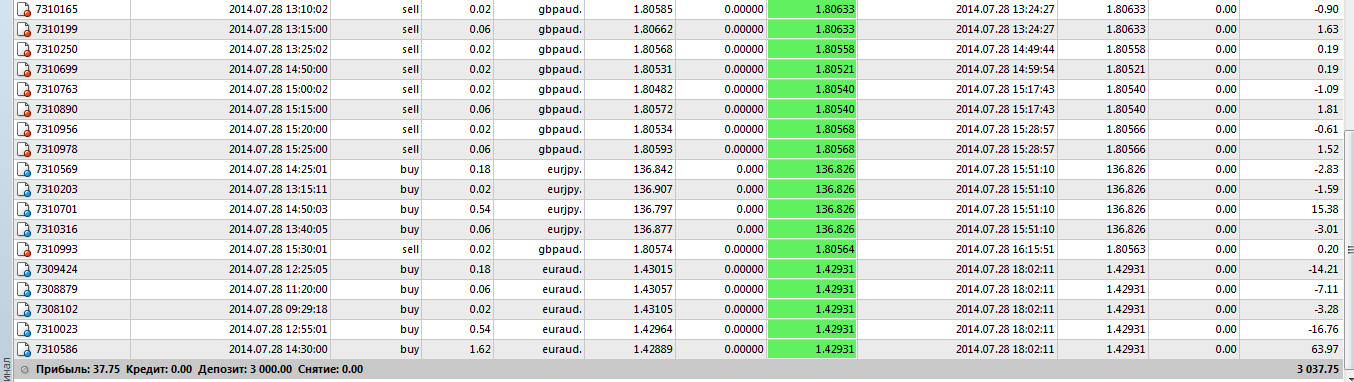Image resolution: width=1354 pixels, height=382 pixels.
Task: Click the buy order icon for 7310023
Action: 24,329
